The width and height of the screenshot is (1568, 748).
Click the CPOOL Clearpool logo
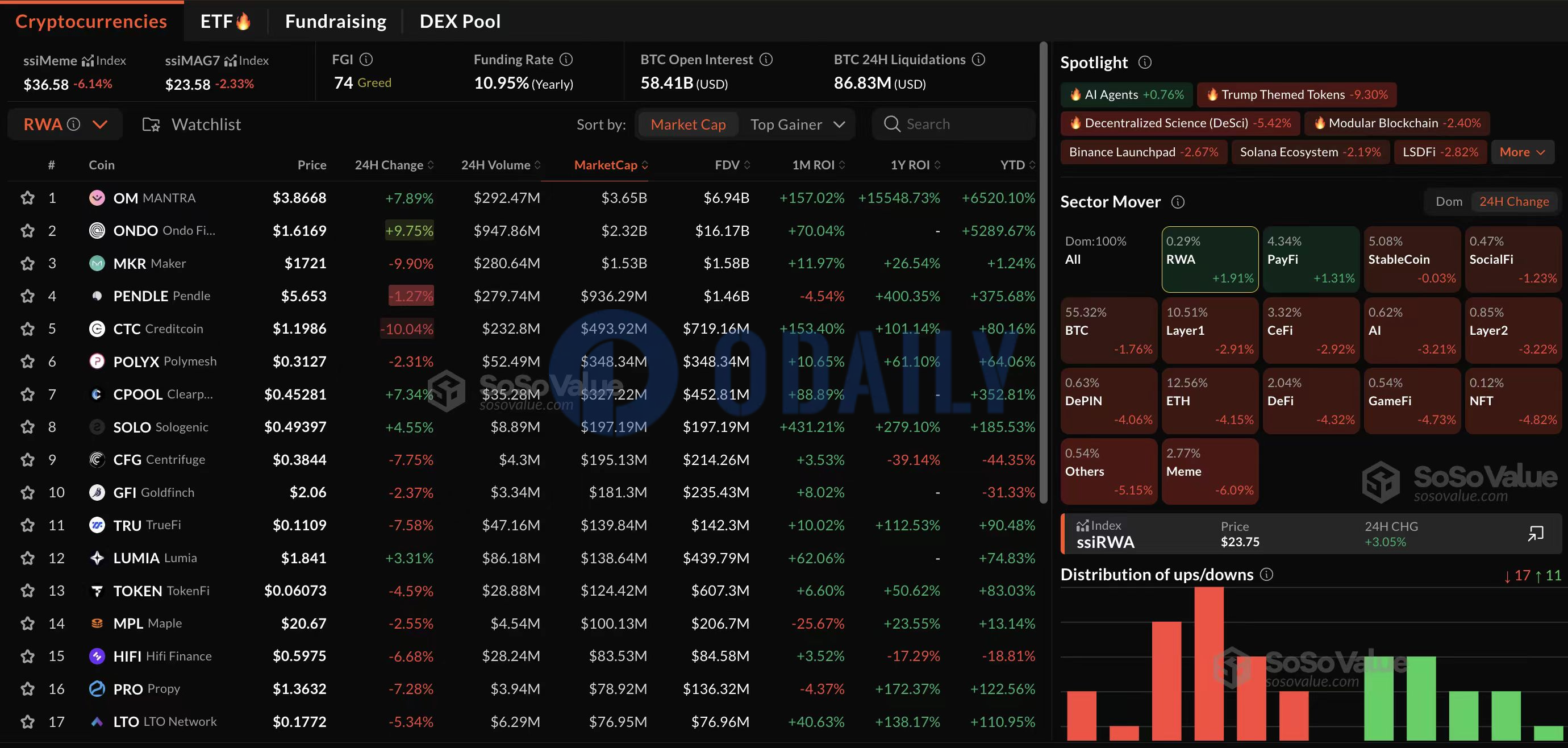pyautogui.click(x=97, y=394)
